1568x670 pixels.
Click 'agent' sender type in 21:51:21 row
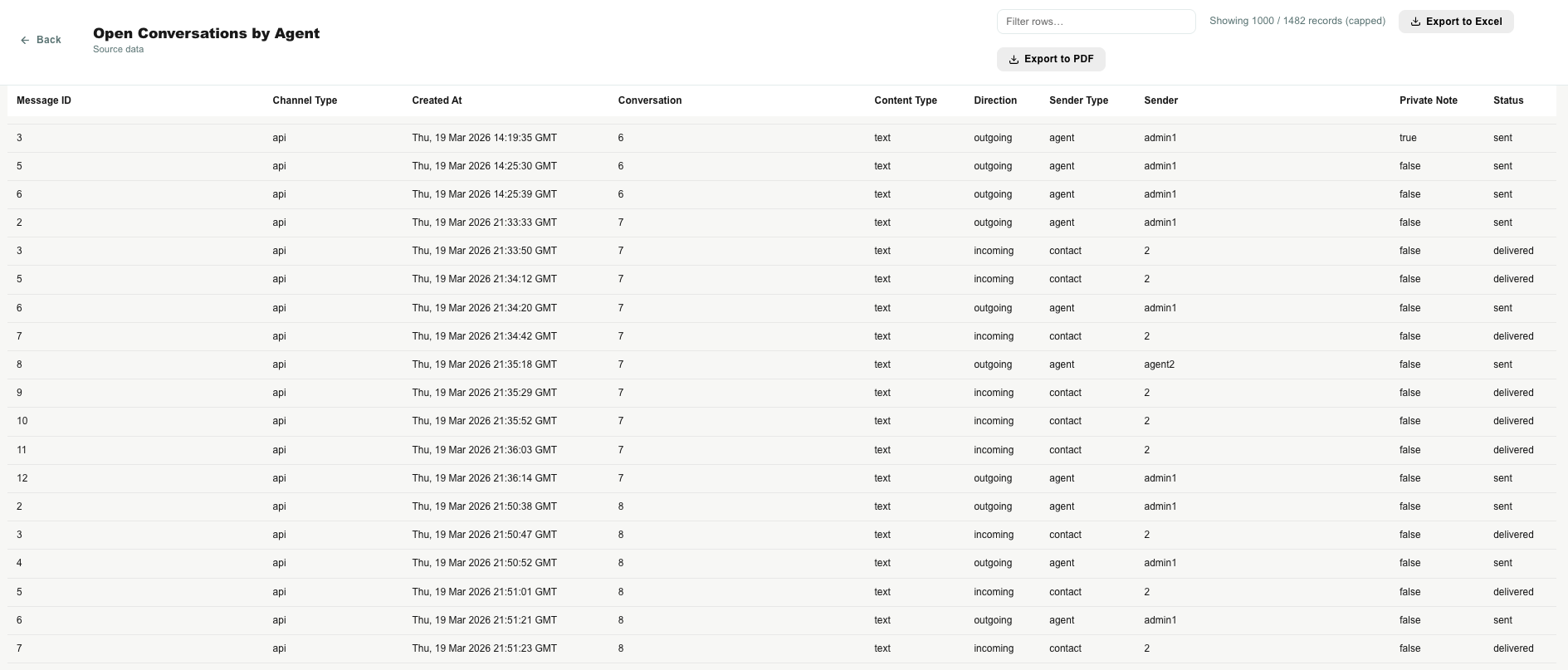pos(1062,620)
